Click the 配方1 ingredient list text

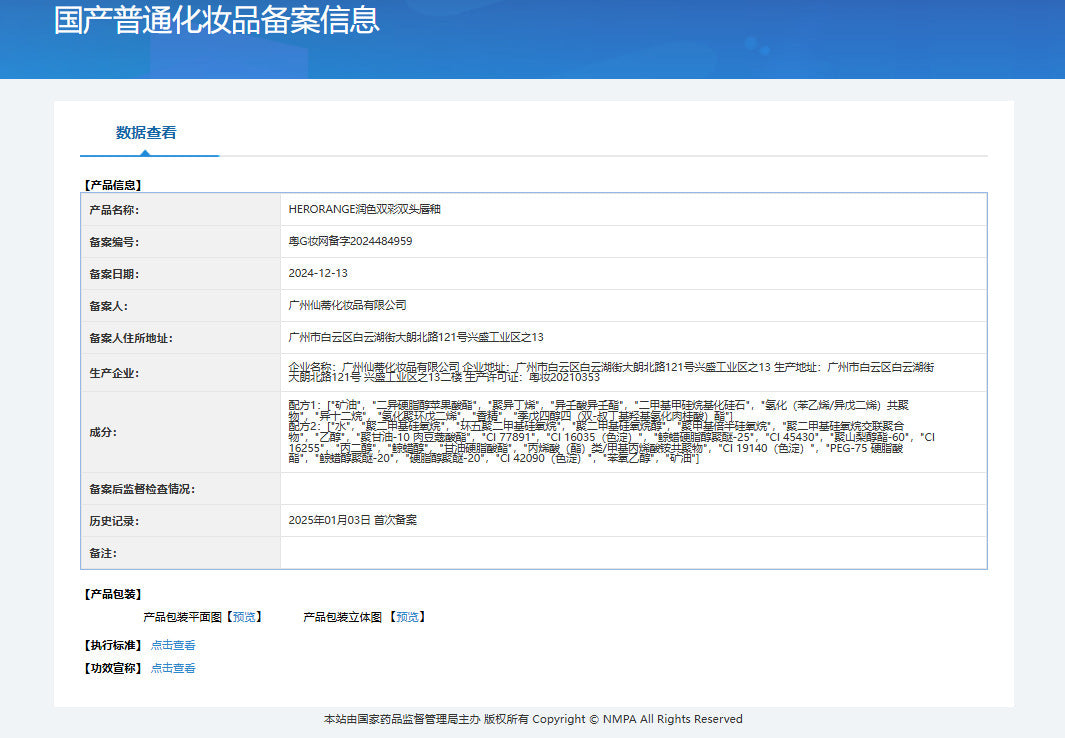[600, 409]
